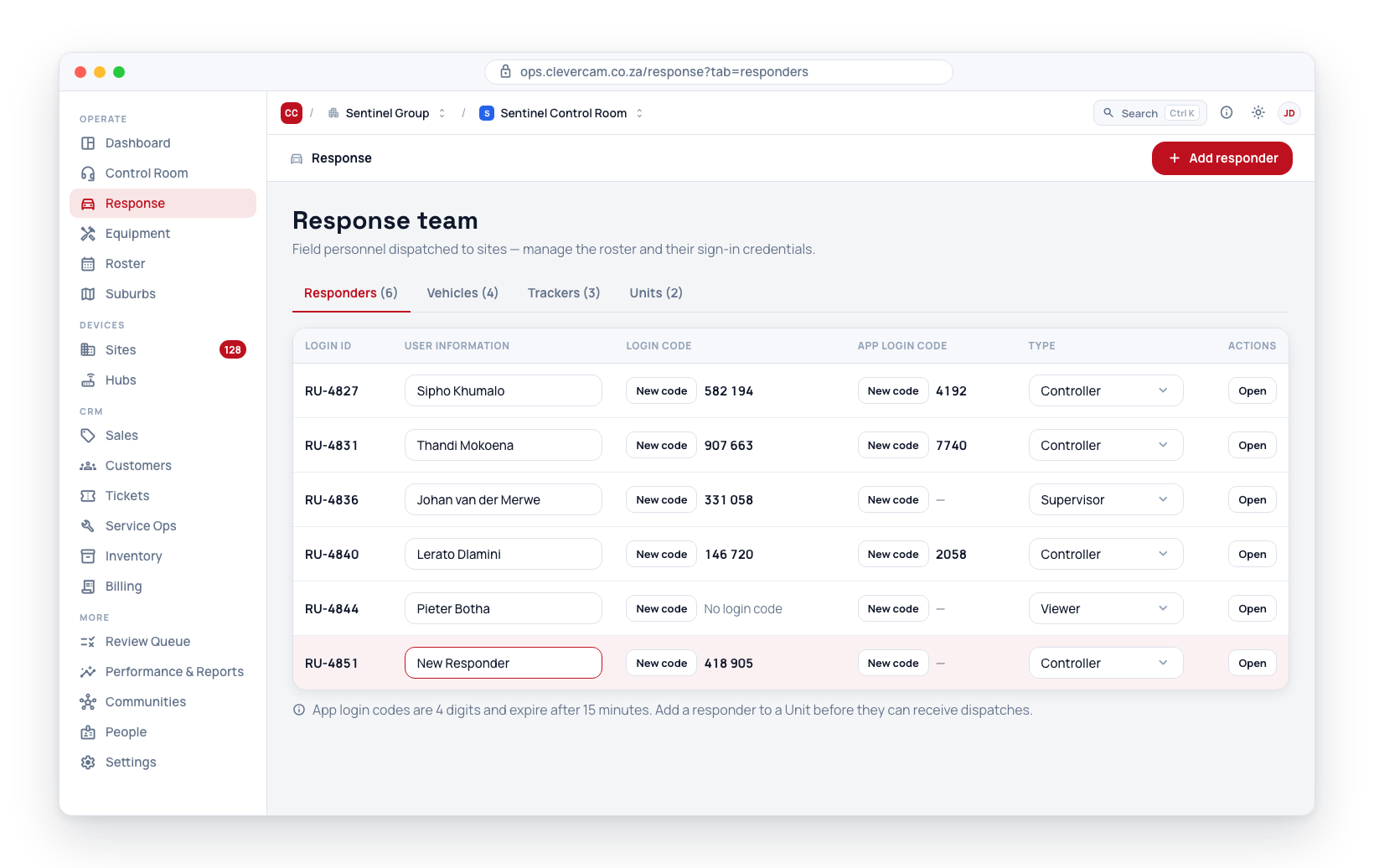Click the Search box in header
Screen dimensions: 1374x868
tap(1150, 113)
